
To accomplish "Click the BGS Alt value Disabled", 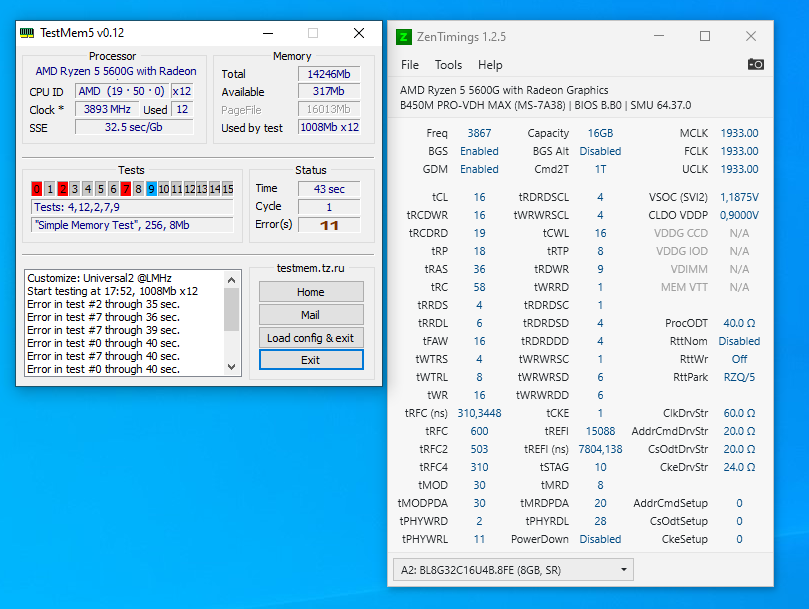I will click(600, 151).
